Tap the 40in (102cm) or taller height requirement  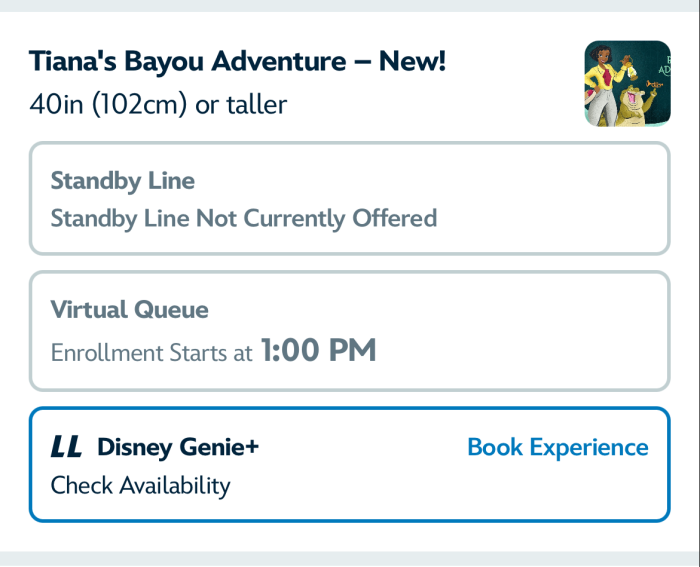(x=158, y=104)
